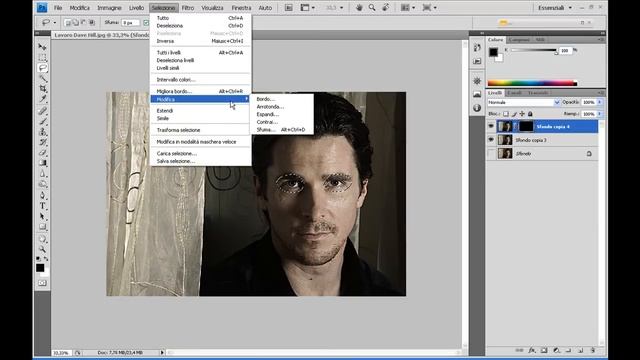Choose Espandi... in the submenu
This screenshot has width=640, height=360.
282,114
